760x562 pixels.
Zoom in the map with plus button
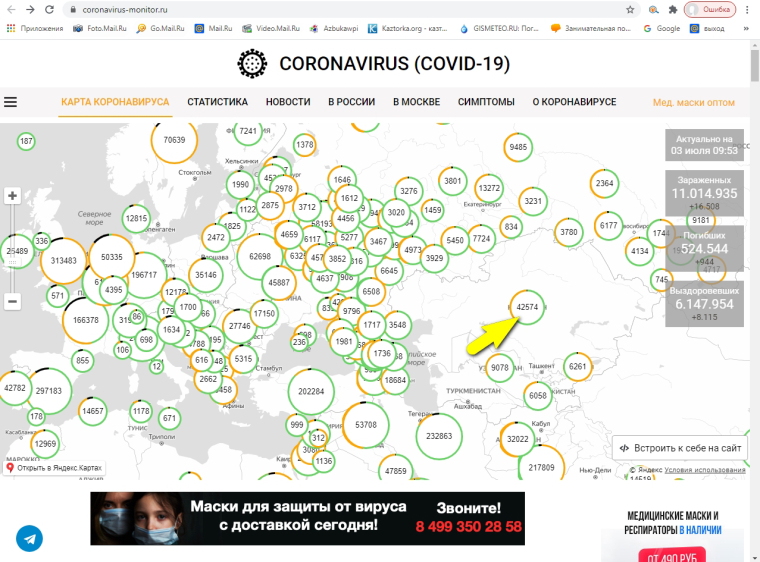pyautogui.click(x=12, y=196)
